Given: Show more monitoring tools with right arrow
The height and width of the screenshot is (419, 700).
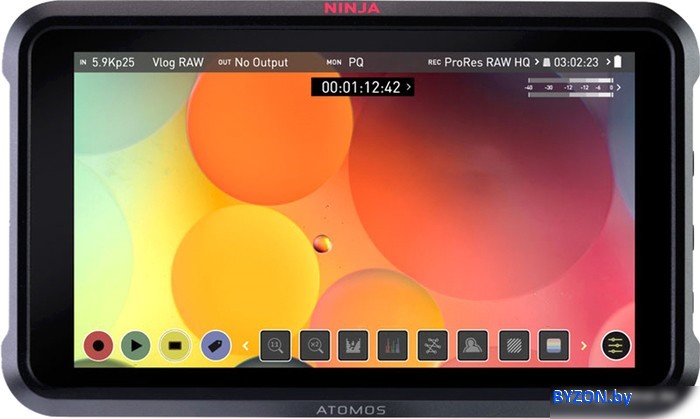Looking at the screenshot, I should (x=583, y=346).
